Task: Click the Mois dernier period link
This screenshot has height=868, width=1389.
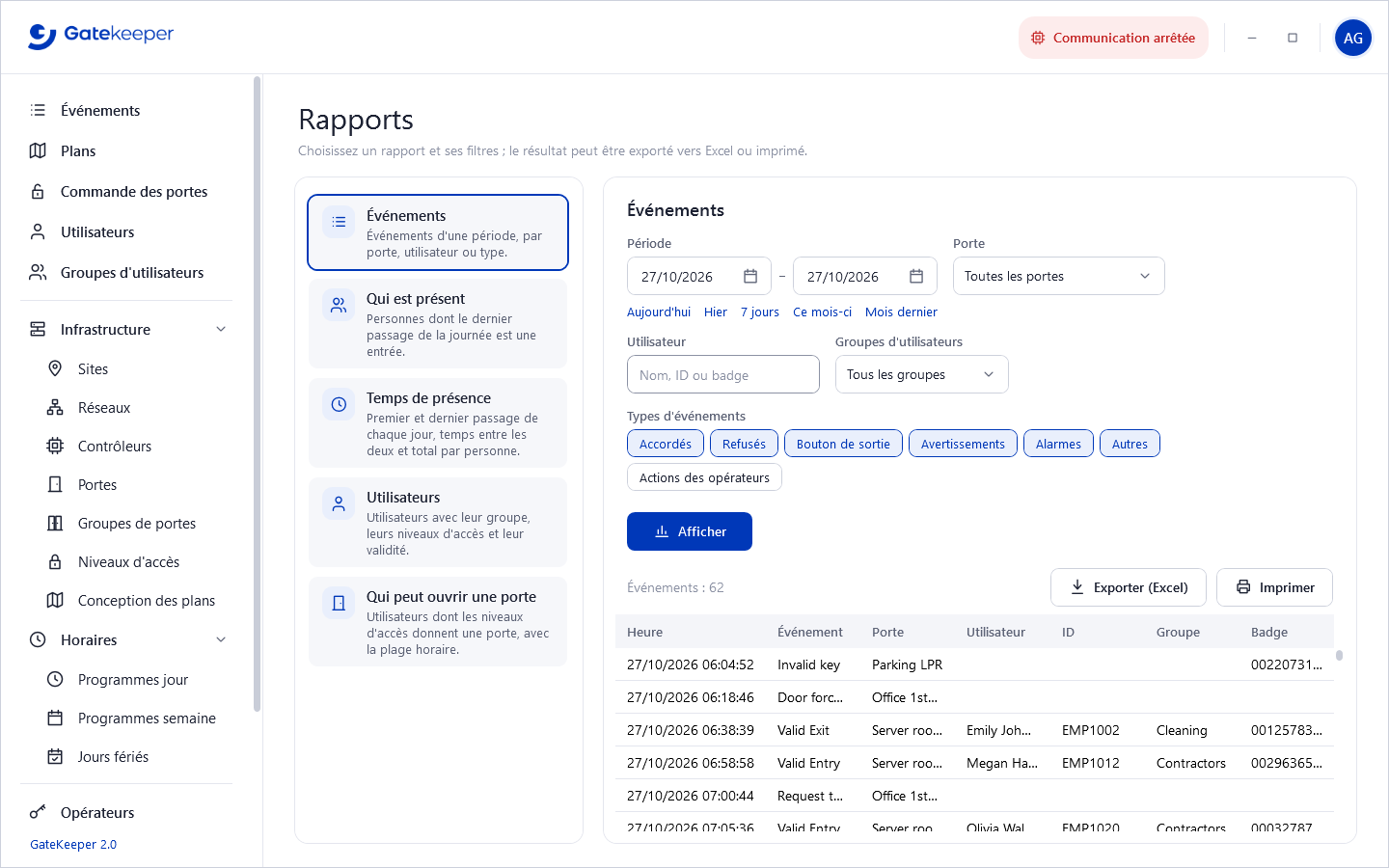Action: 901,312
